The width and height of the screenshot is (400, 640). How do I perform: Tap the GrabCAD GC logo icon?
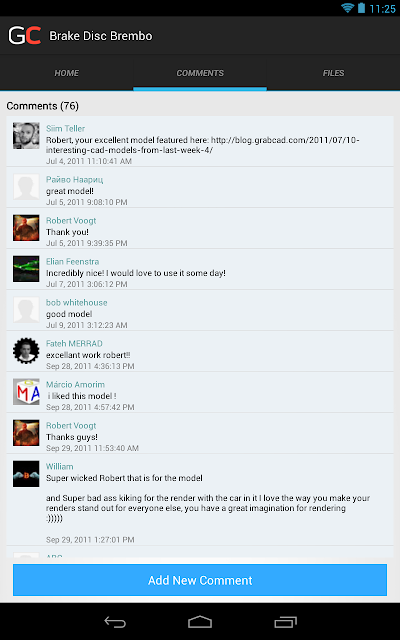point(24,36)
